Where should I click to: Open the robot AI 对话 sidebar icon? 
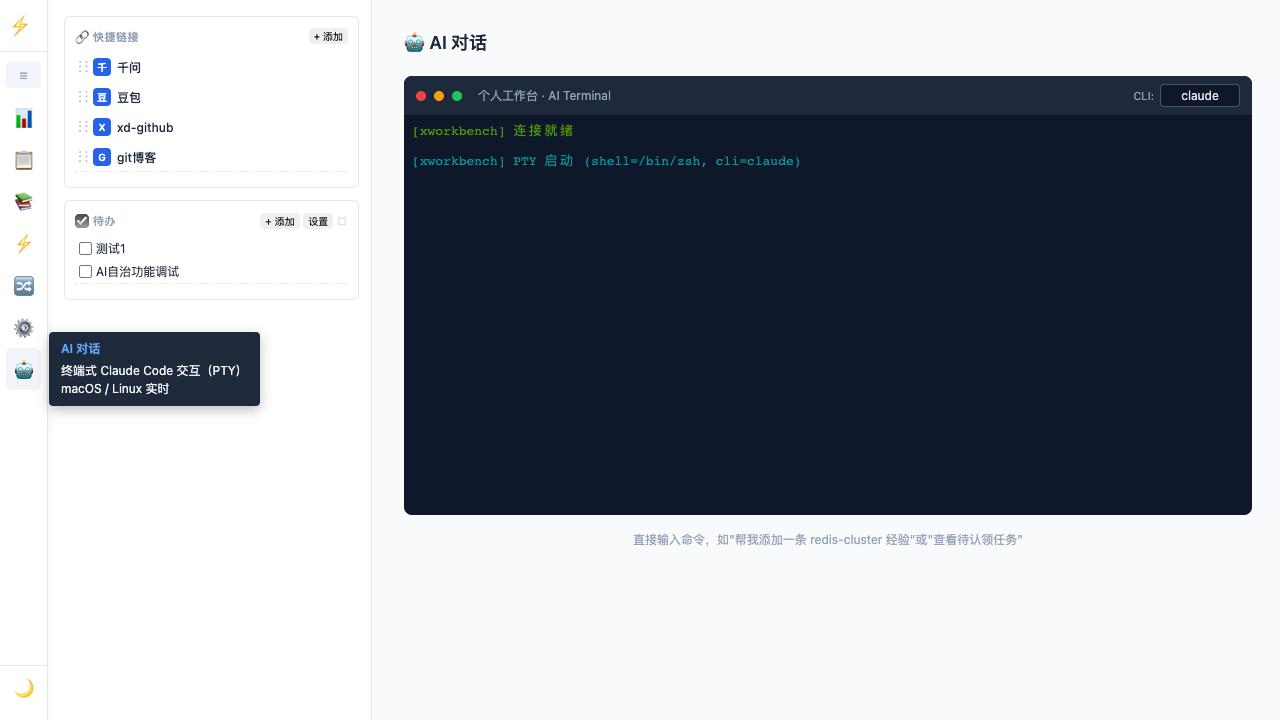click(24, 370)
